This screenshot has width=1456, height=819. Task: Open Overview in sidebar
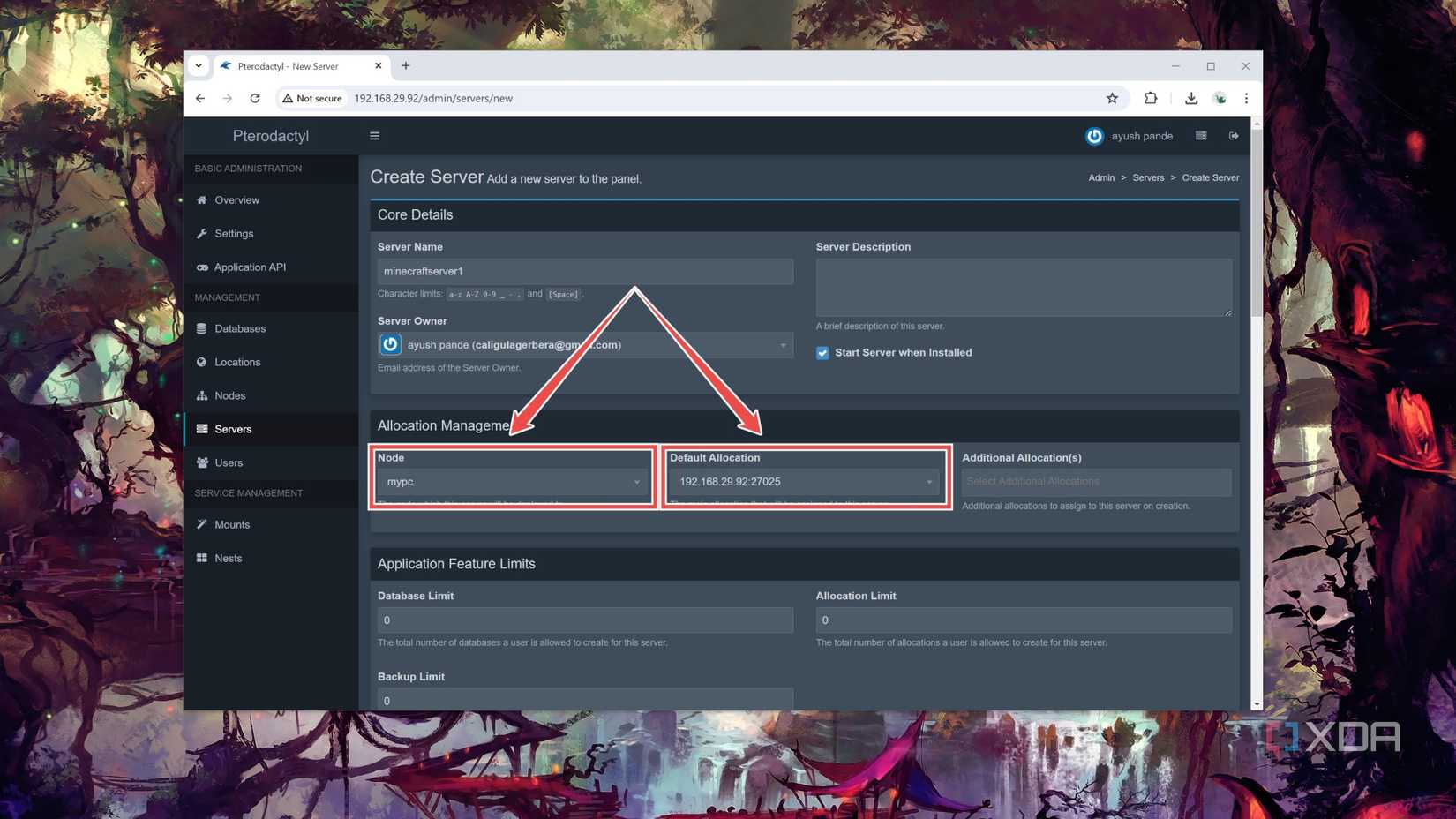pos(270,200)
